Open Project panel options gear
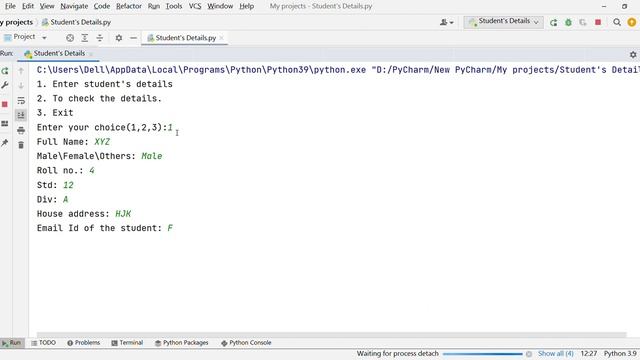640x360 pixels. [x=119, y=38]
